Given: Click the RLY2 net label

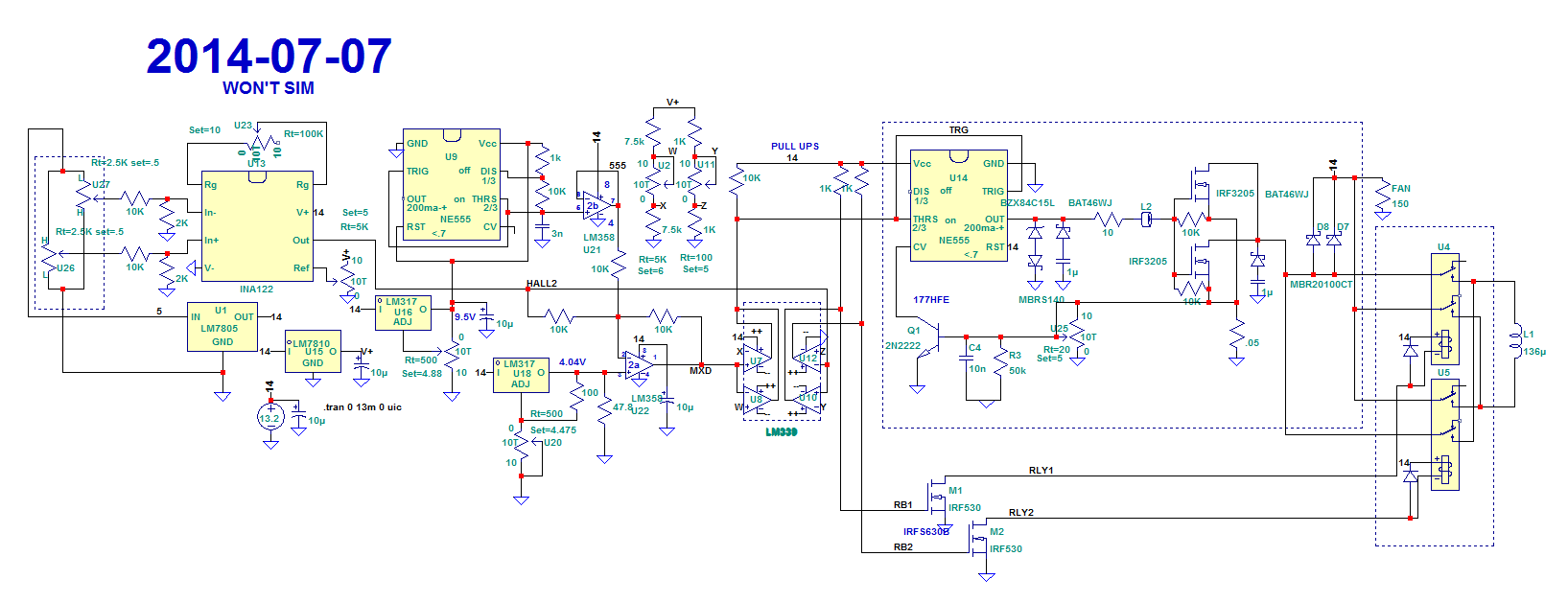Looking at the screenshot, I should click(1021, 513).
